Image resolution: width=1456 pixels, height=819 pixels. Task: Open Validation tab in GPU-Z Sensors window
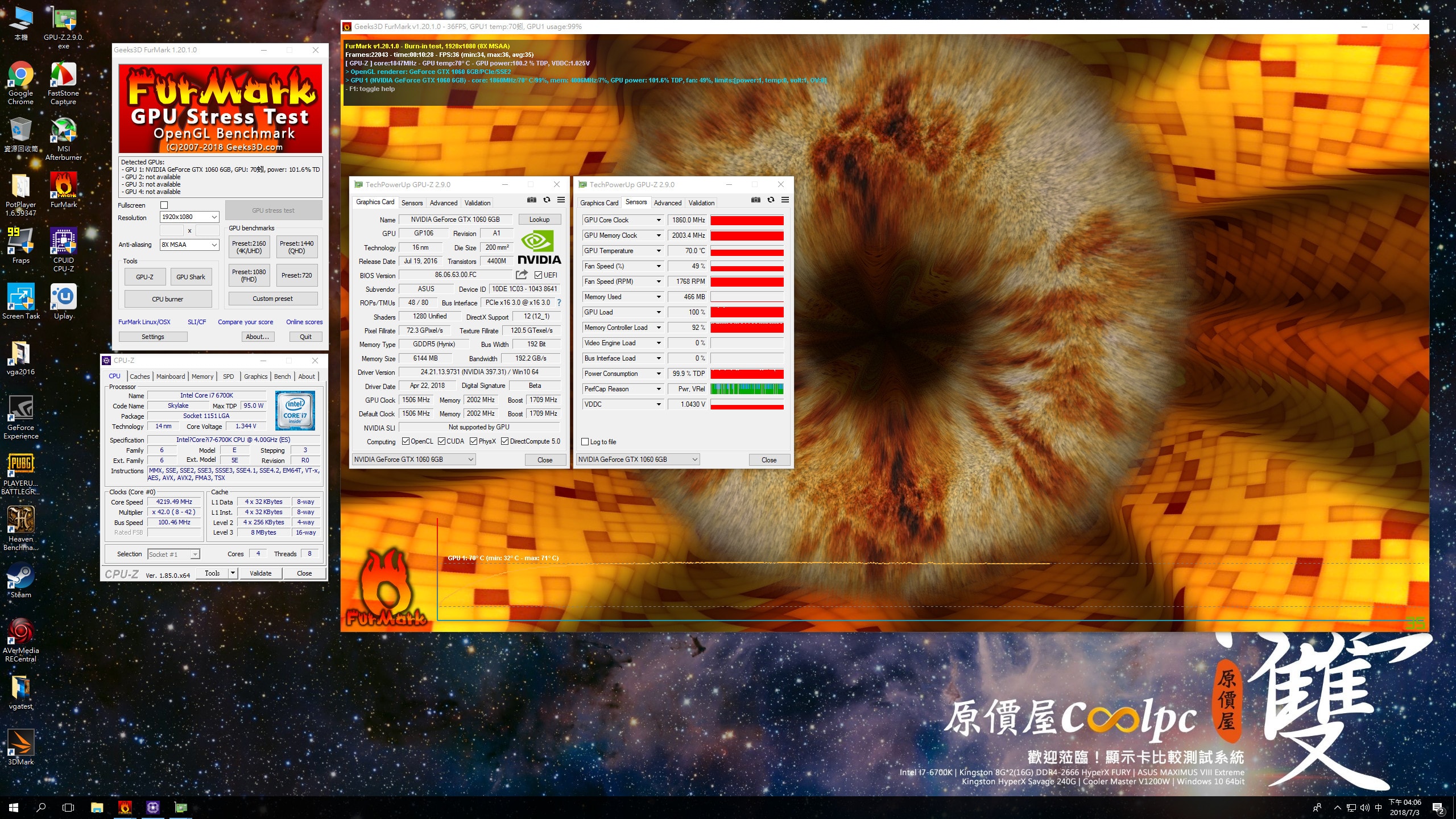click(x=701, y=203)
